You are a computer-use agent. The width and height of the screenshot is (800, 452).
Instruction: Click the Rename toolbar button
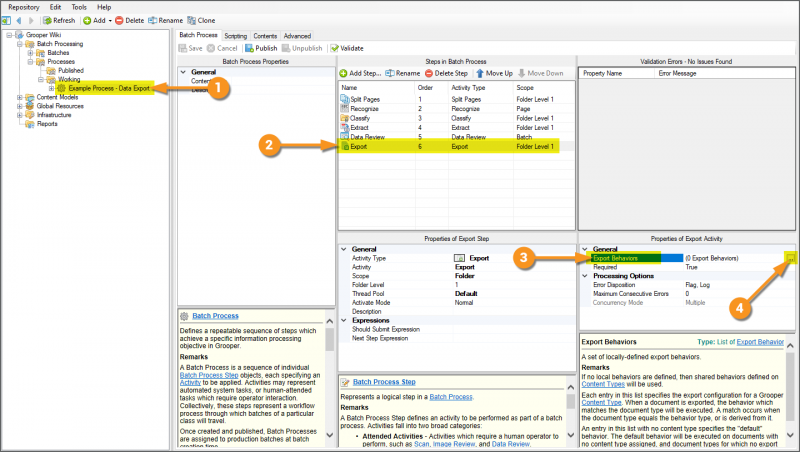(165, 20)
